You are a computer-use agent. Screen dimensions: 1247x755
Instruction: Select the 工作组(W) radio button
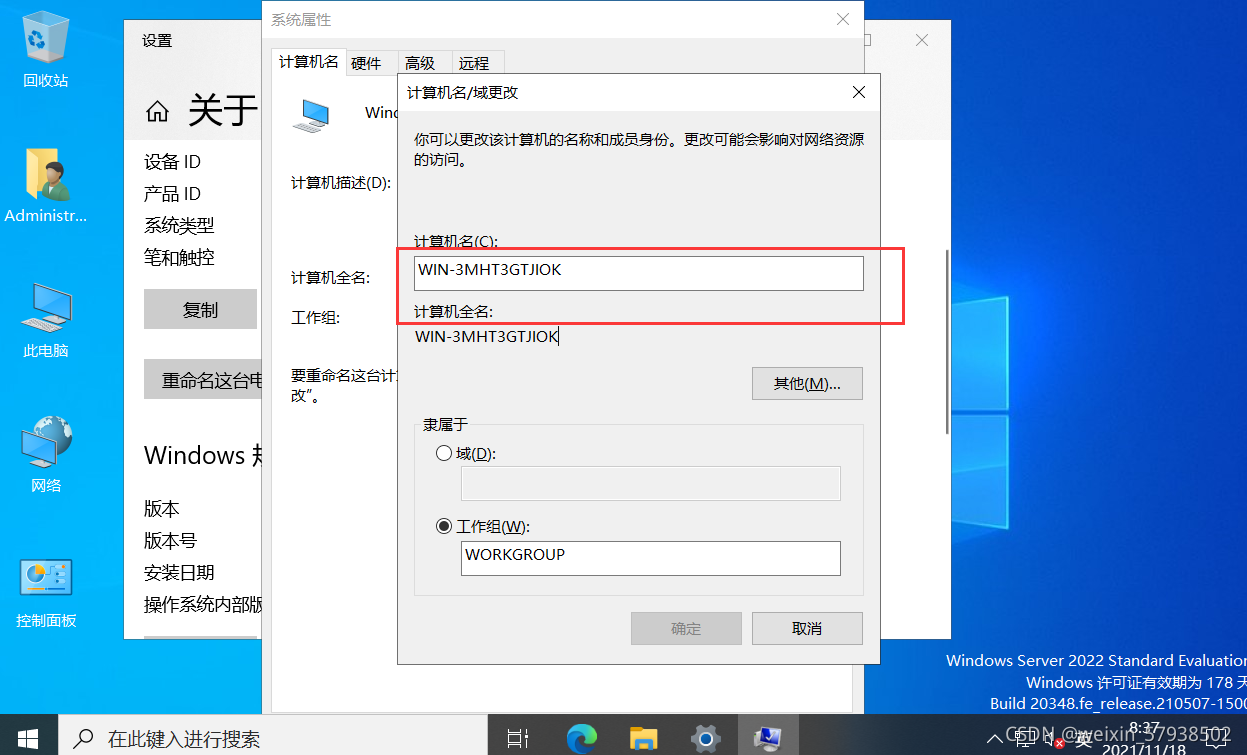[444, 526]
